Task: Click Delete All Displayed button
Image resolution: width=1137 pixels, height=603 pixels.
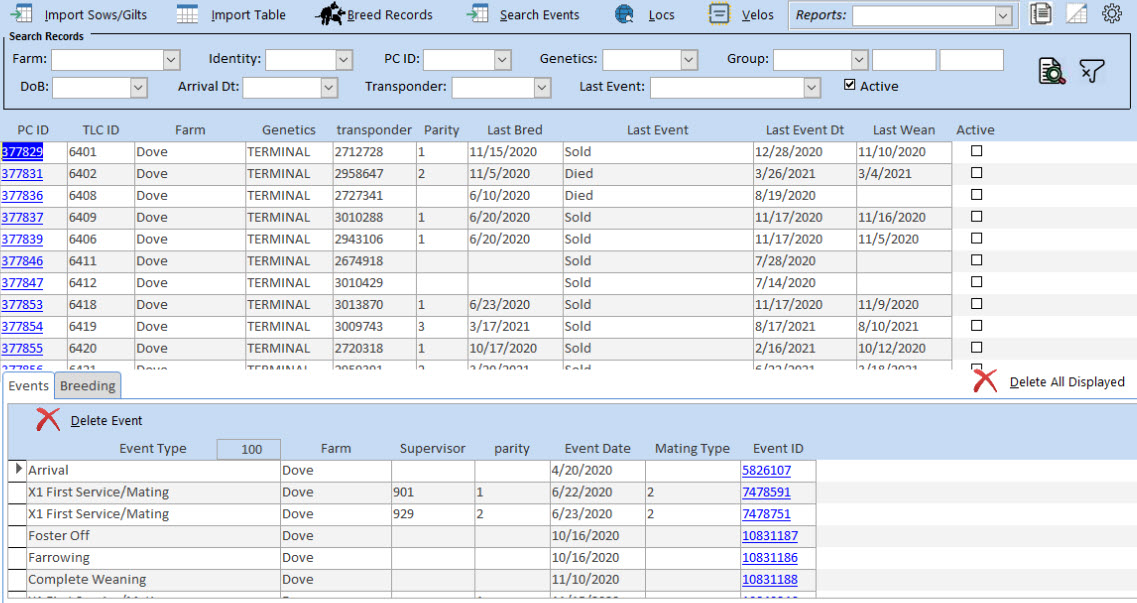Action: coord(1066,382)
